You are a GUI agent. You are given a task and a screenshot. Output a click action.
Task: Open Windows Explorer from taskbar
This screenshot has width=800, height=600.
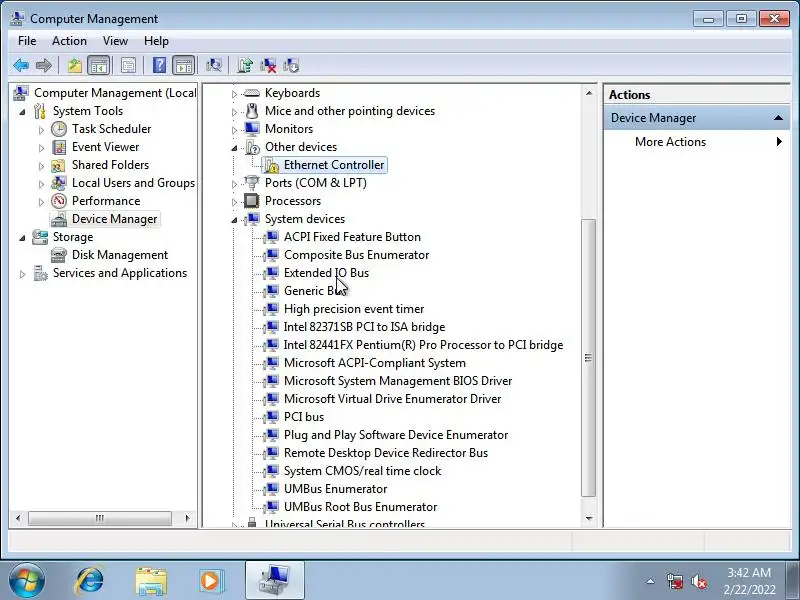click(x=151, y=581)
